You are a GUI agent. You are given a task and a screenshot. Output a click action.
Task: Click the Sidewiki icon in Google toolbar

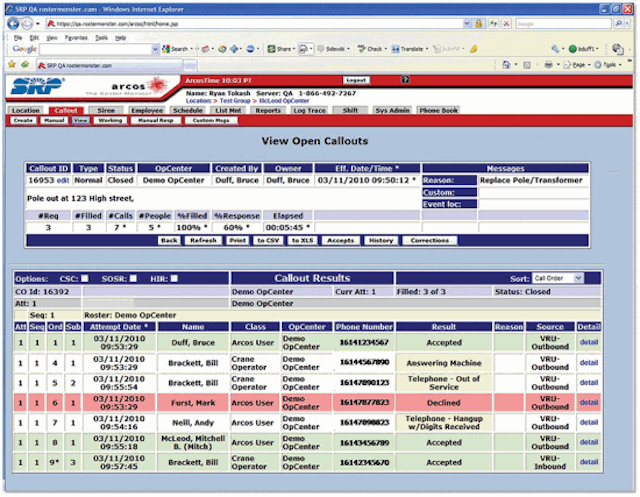(321, 49)
